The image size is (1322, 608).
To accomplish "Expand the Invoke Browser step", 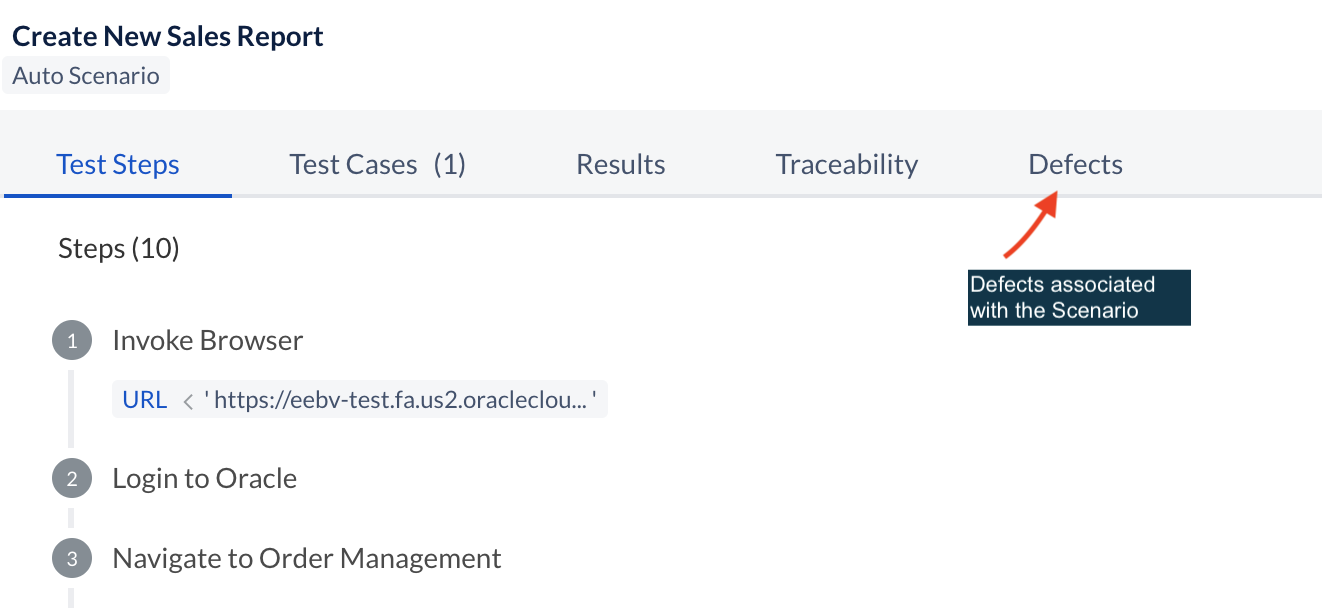I will (x=207, y=341).
